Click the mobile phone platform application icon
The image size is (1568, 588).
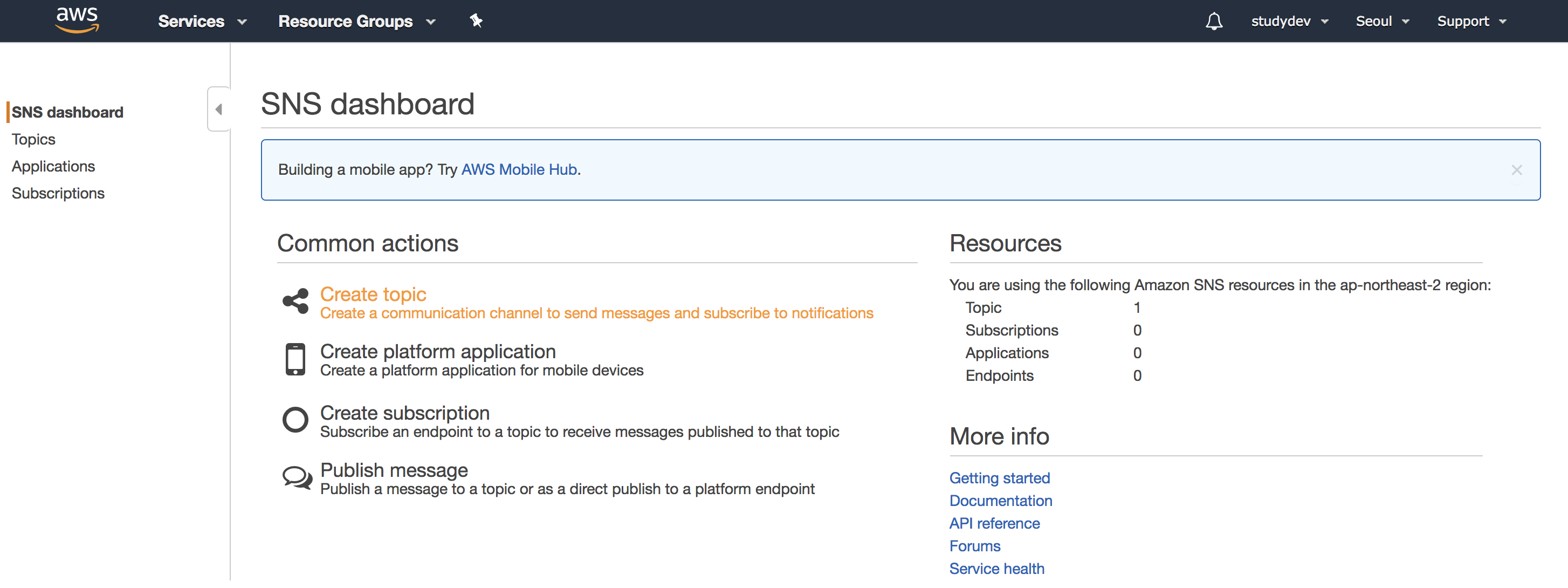[296, 360]
